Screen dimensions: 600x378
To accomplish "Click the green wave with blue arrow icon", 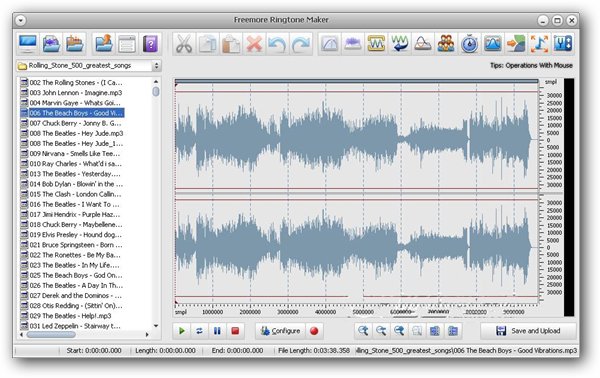I will [x=399, y=44].
